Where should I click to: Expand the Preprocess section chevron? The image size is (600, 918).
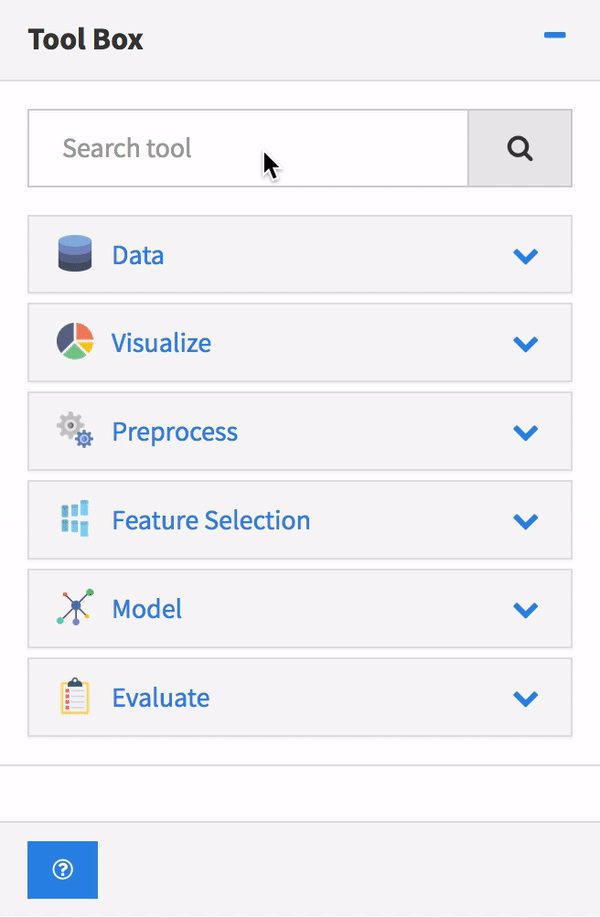tap(525, 433)
